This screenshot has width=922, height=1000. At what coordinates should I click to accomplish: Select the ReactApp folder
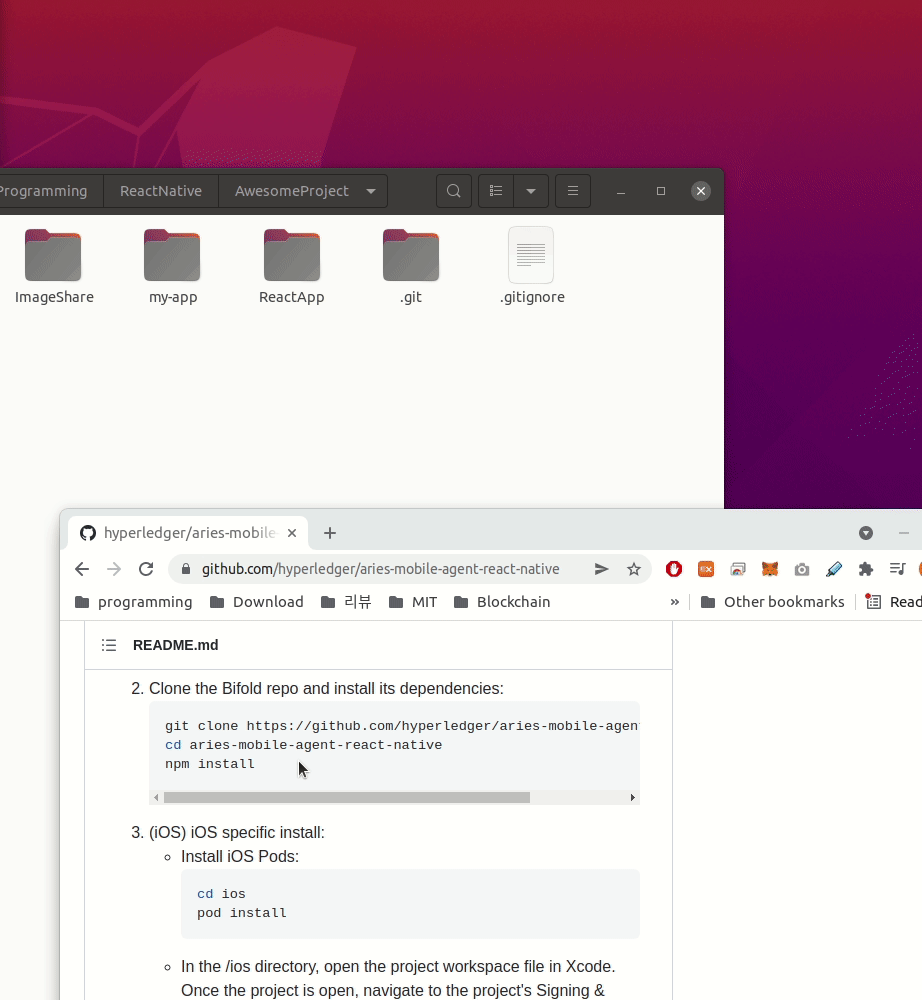pos(291,267)
